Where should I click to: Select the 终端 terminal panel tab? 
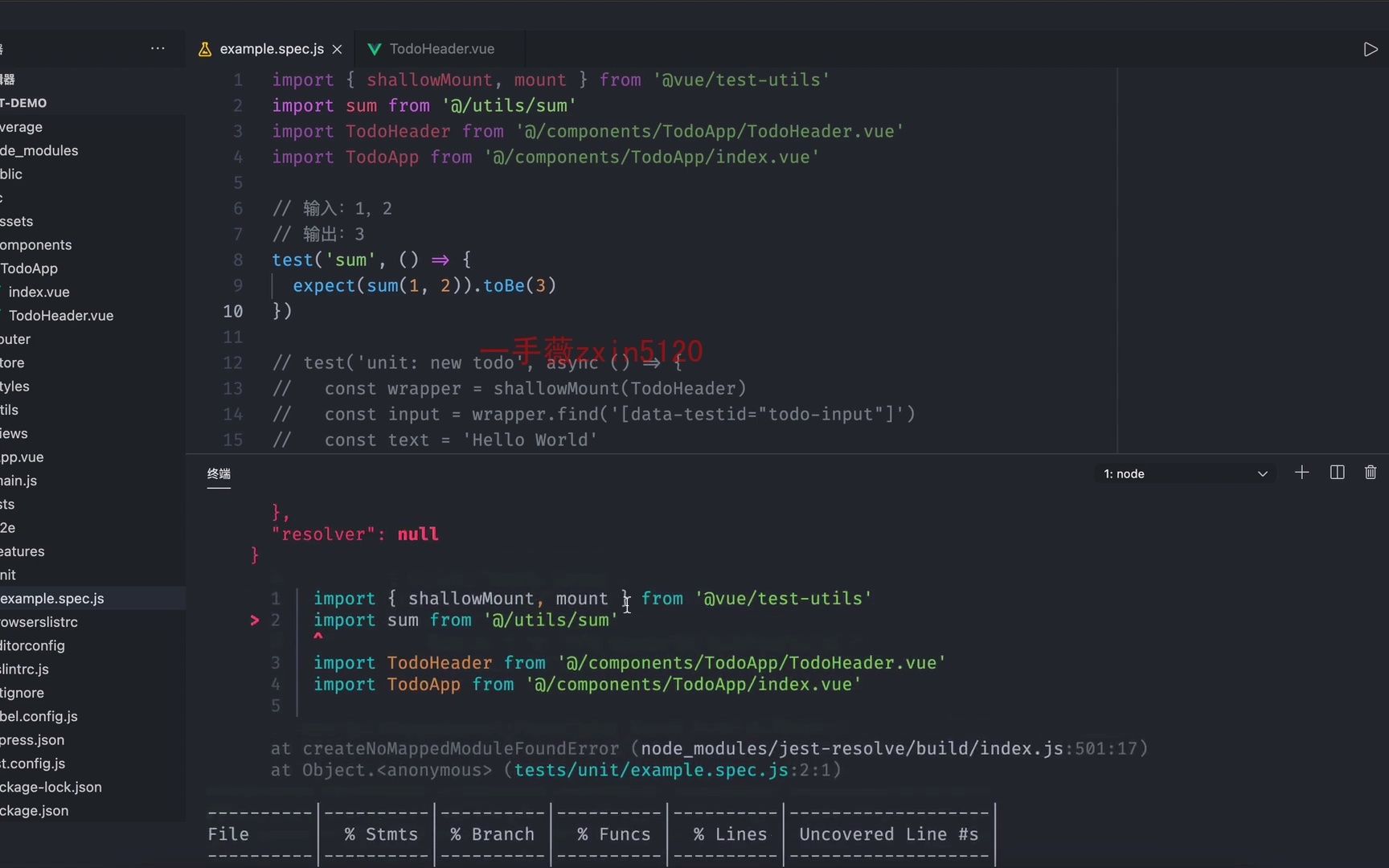point(219,474)
